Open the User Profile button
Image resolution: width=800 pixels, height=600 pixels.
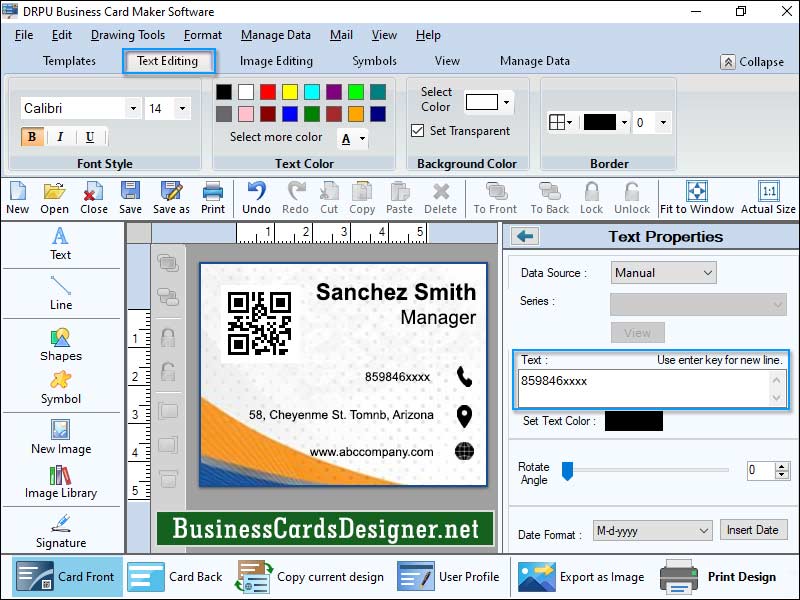pyautogui.click(x=449, y=577)
